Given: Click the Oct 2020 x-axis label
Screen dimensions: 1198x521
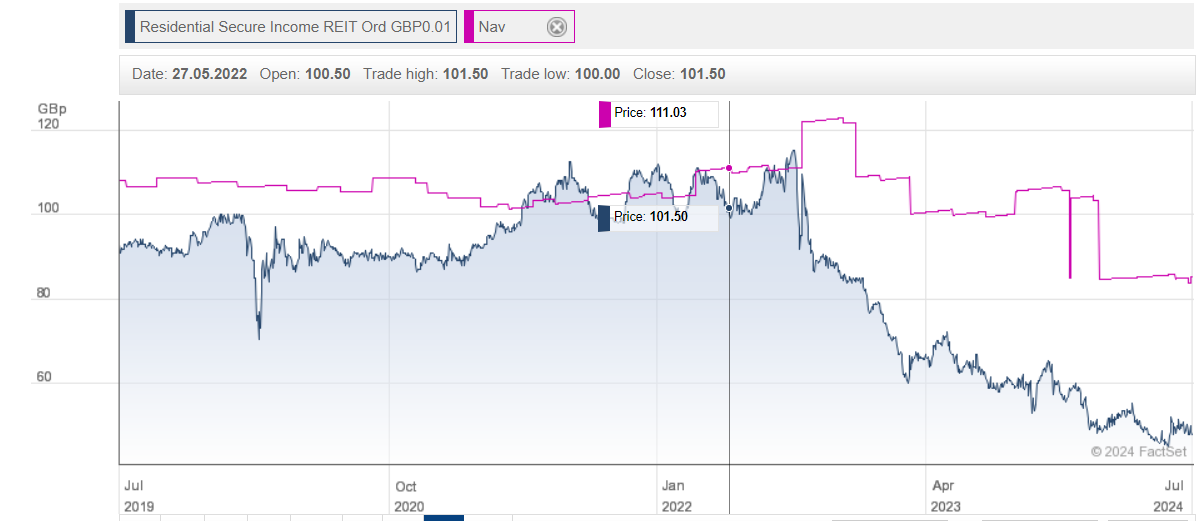Looking at the screenshot, I should point(410,496).
